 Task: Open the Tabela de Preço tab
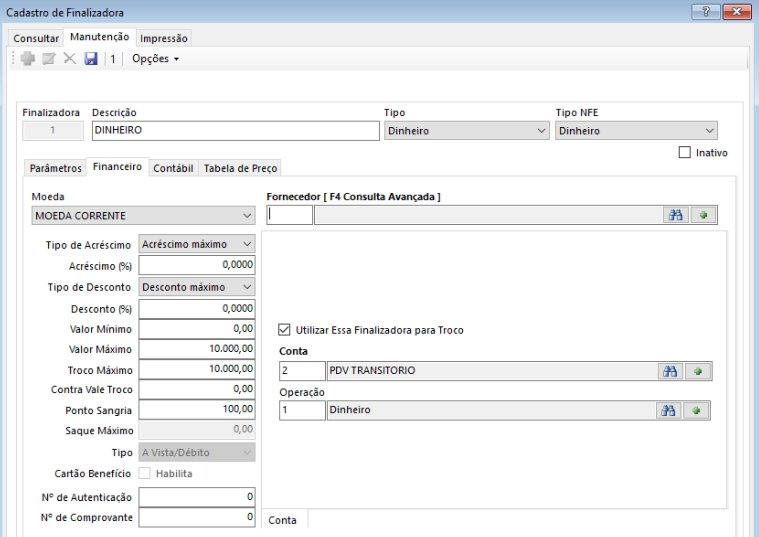click(x=240, y=169)
